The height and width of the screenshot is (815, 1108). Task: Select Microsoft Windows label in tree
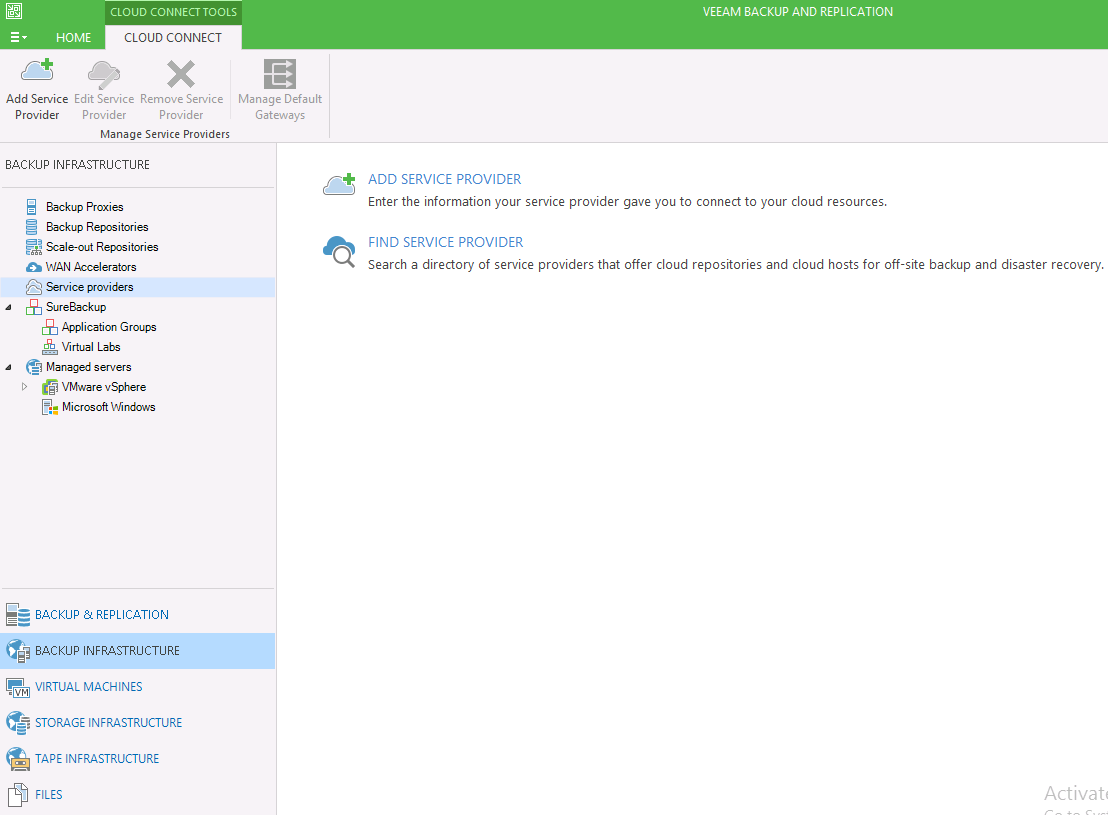pos(109,407)
